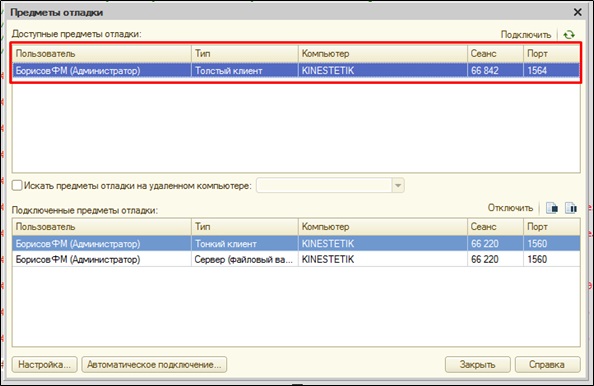Open Автоматическое подключение... dialog
This screenshot has height=386, width=594.
[x=154, y=364]
